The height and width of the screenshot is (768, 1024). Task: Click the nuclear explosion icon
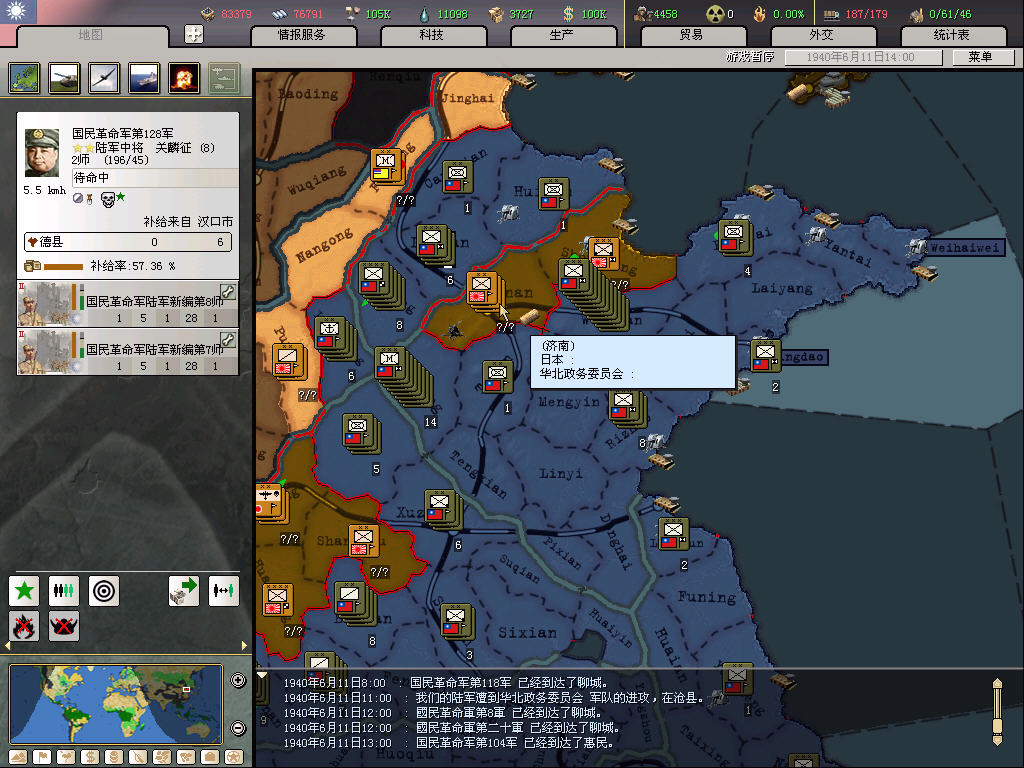point(184,78)
